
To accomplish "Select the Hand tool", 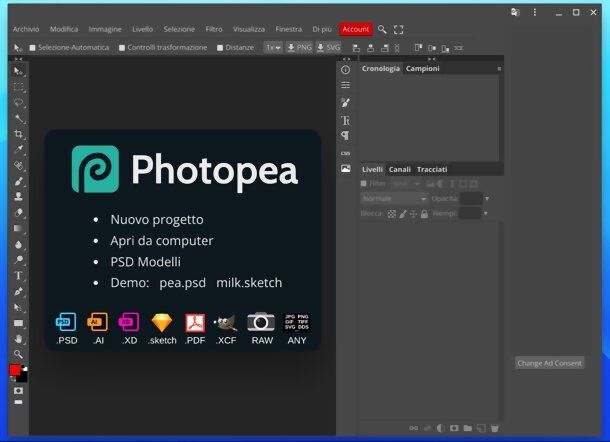I will (18, 339).
